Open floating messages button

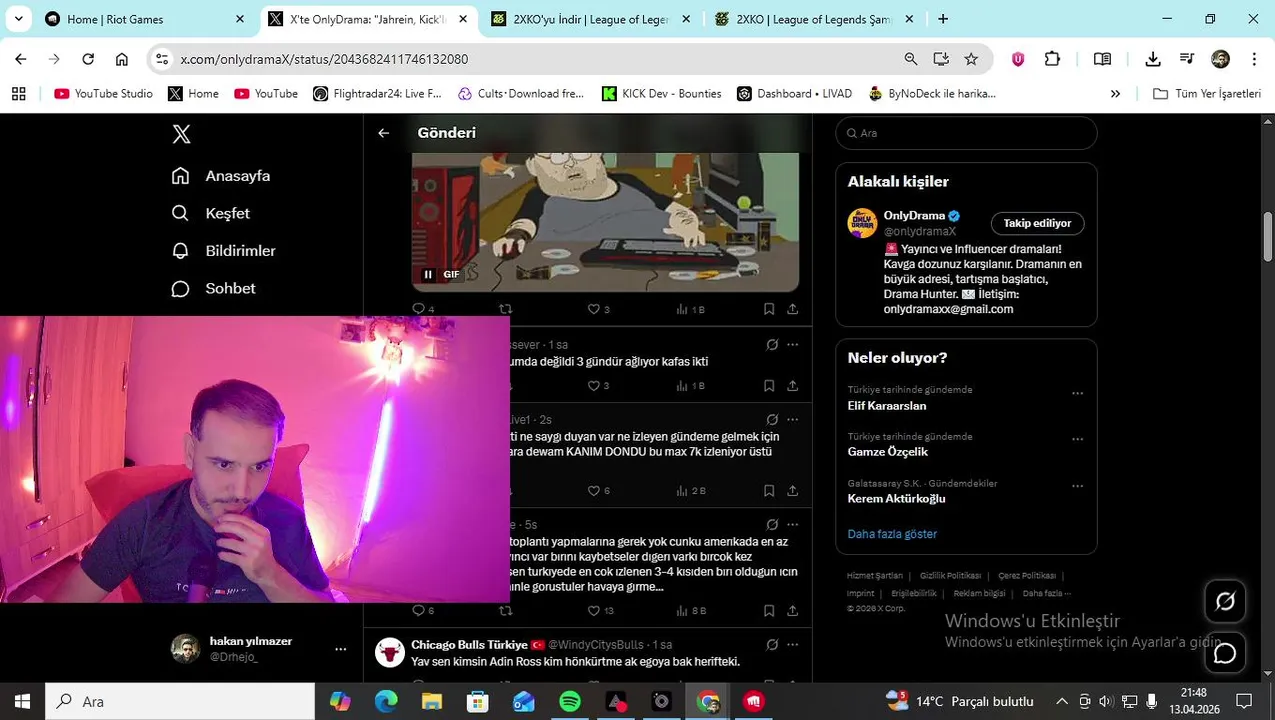pyautogui.click(x=1225, y=653)
